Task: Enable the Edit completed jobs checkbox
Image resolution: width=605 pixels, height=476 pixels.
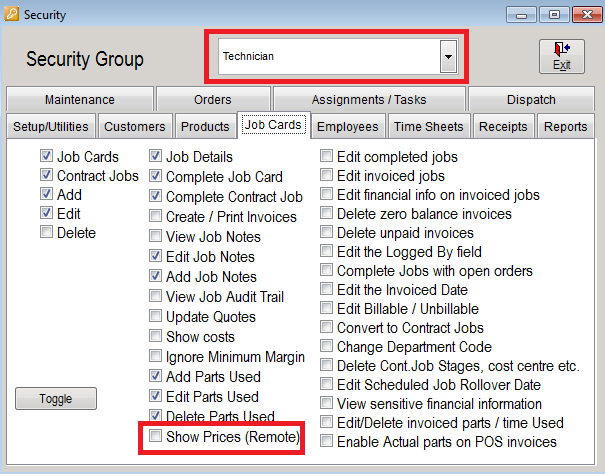Action: point(326,156)
